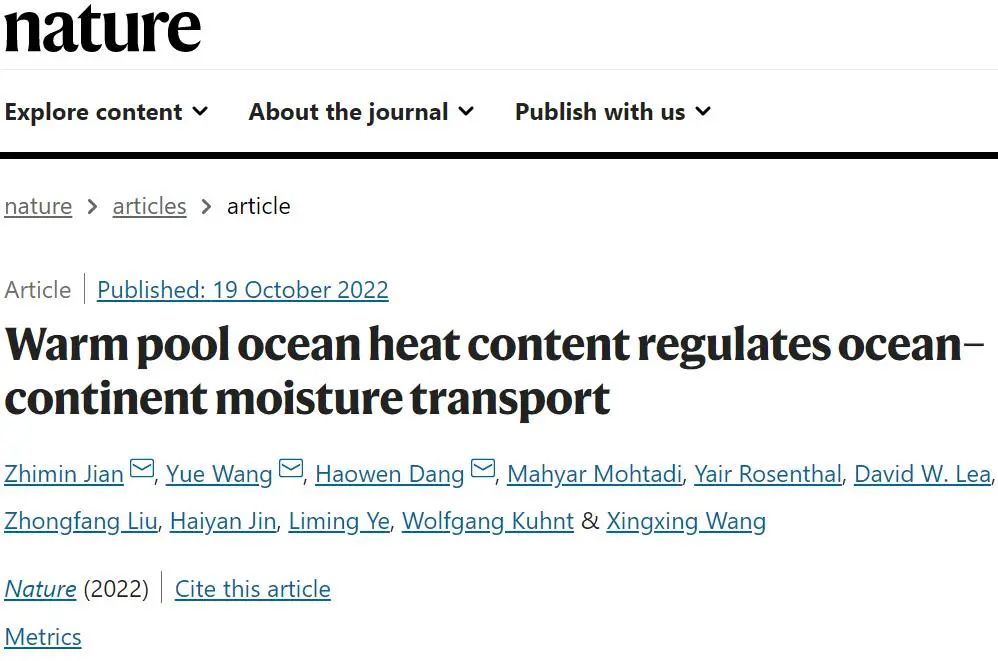Viewport: 998px width, 661px height.
Task: Click envelope icon next to Yue Wang
Action: pyautogui.click(x=292, y=469)
